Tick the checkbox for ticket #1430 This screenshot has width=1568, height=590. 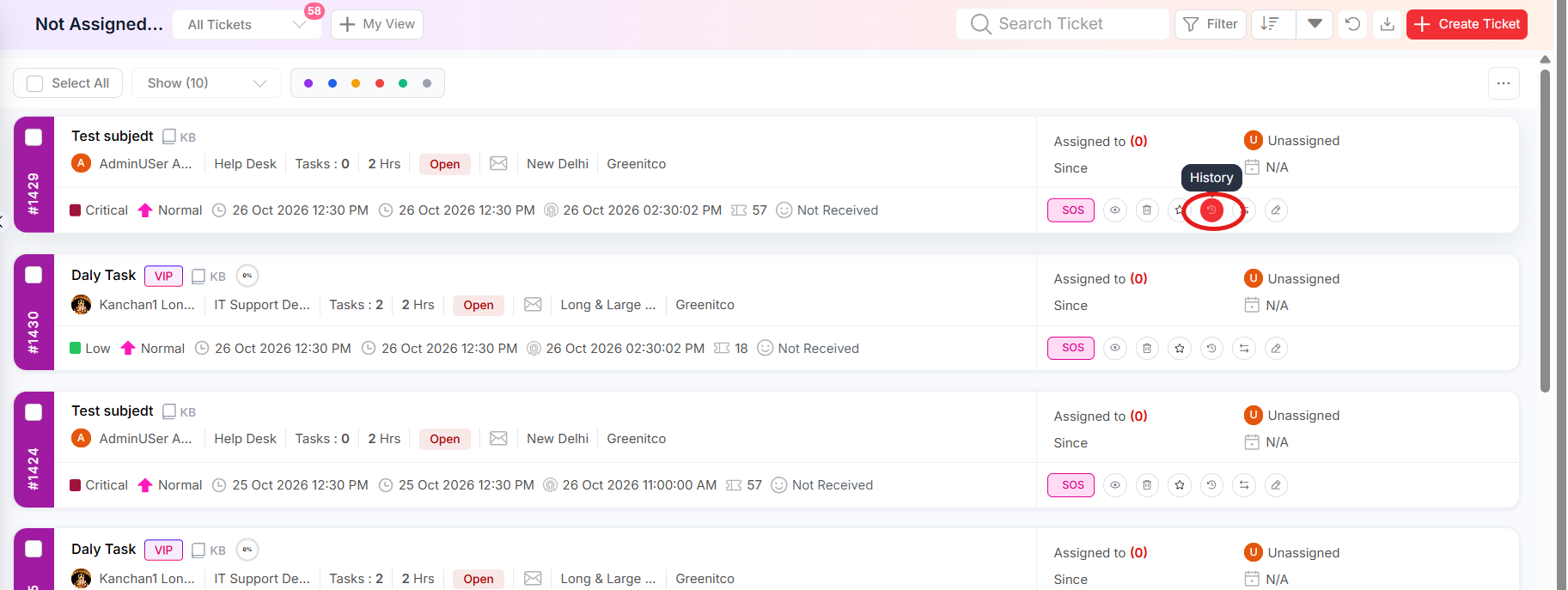click(x=34, y=275)
